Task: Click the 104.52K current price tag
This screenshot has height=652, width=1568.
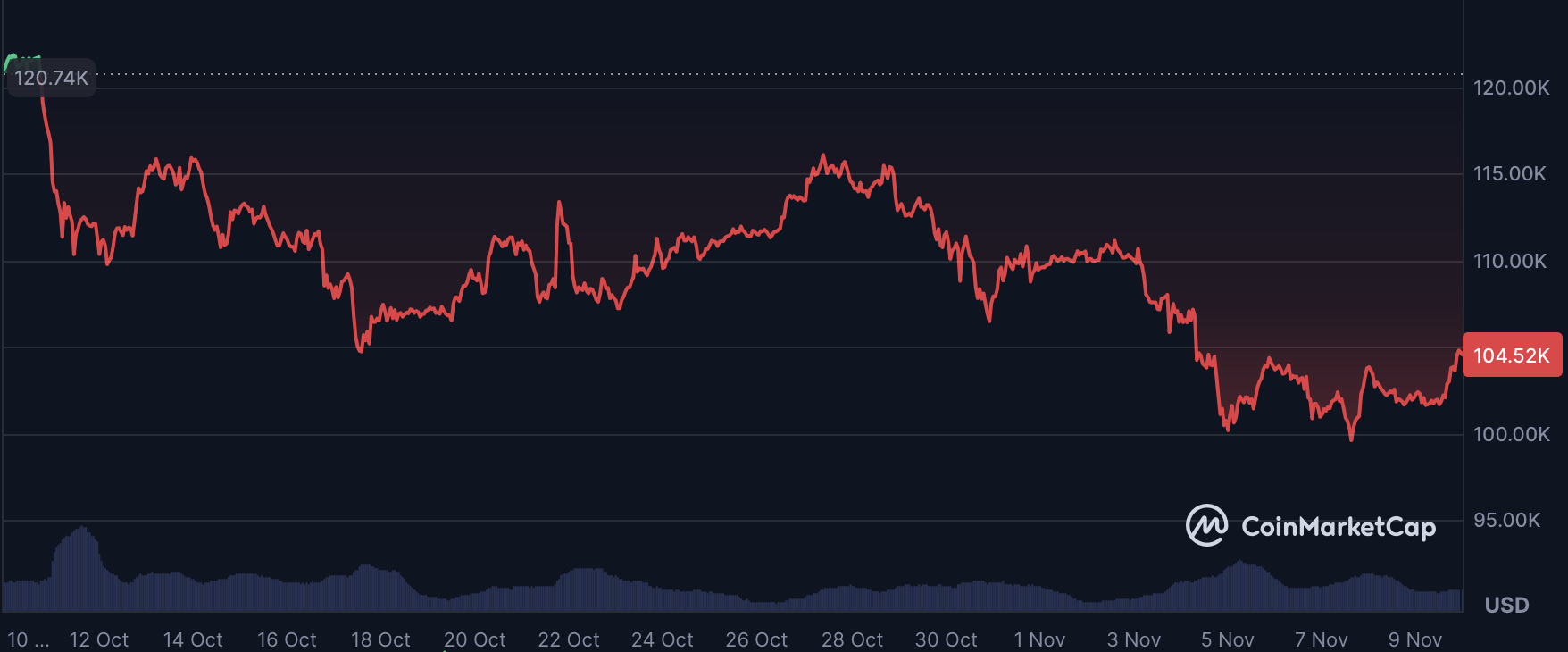Action: tap(1512, 355)
